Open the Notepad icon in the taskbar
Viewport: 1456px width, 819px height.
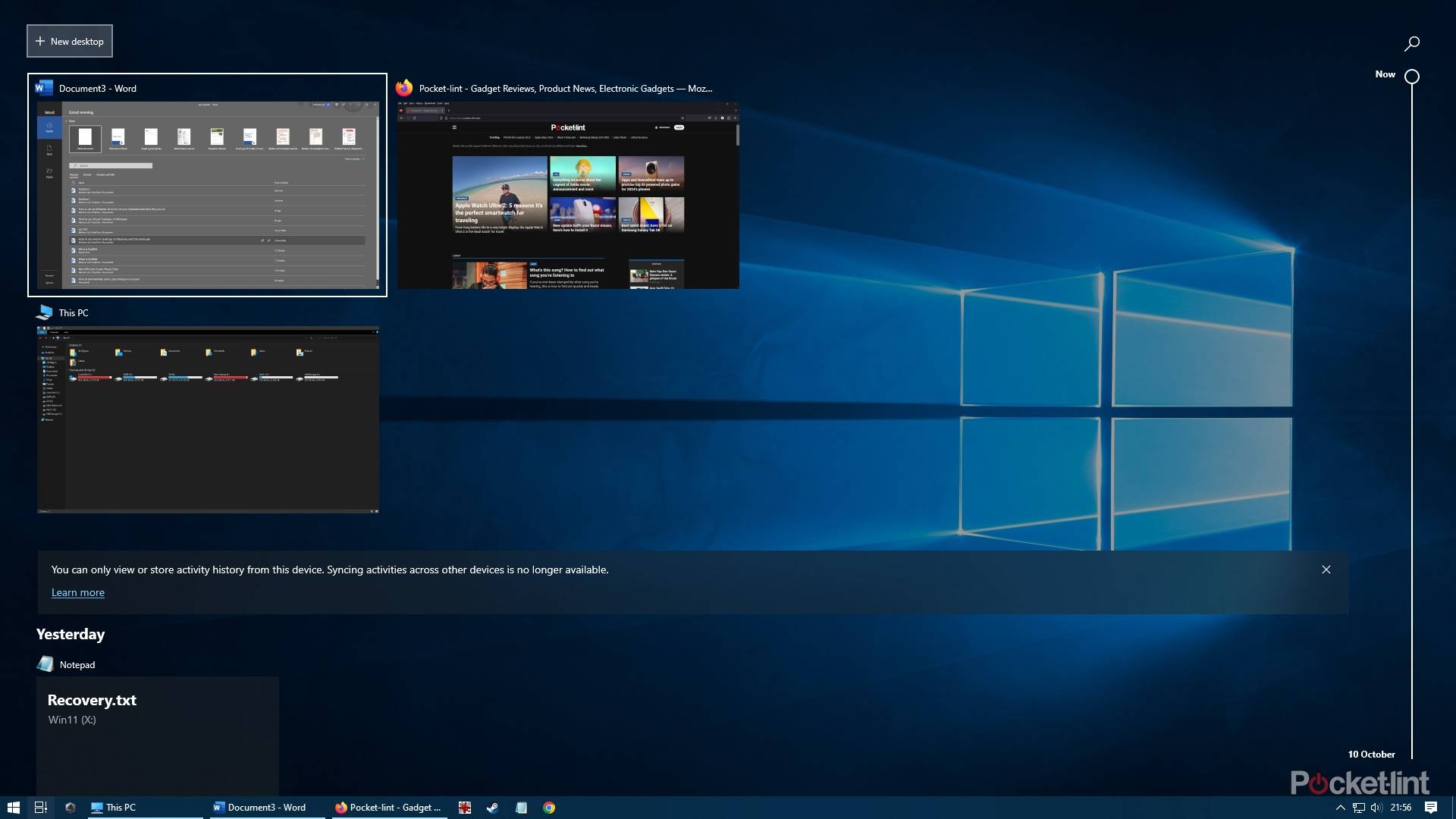pos(521,808)
